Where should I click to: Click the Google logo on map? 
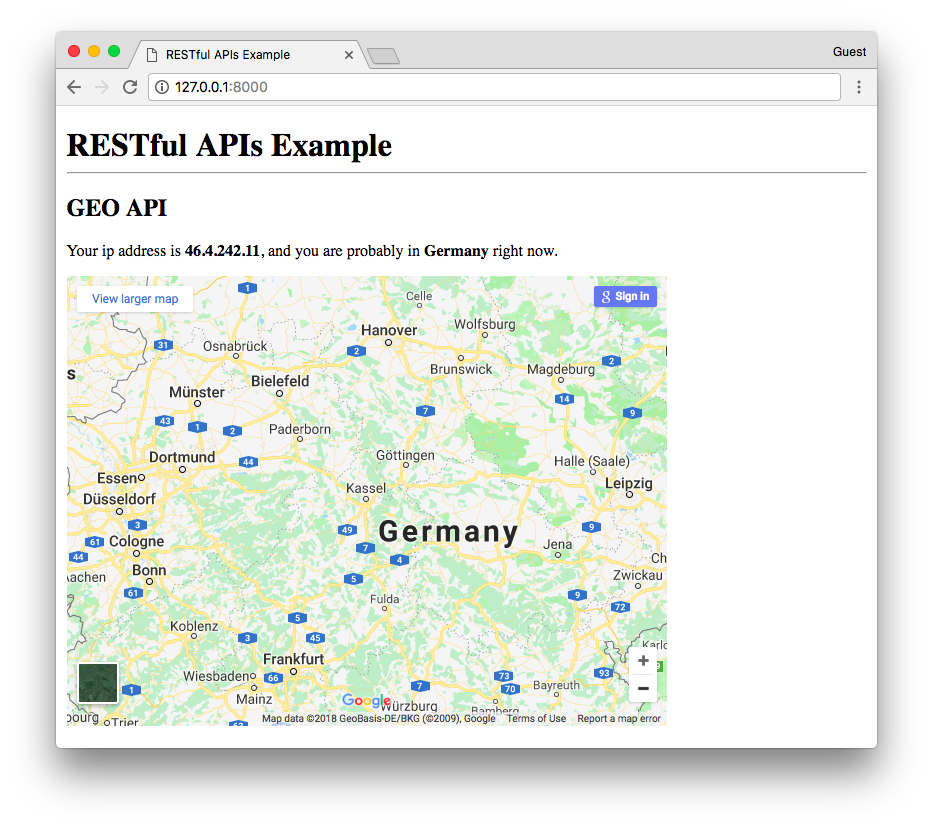click(367, 700)
